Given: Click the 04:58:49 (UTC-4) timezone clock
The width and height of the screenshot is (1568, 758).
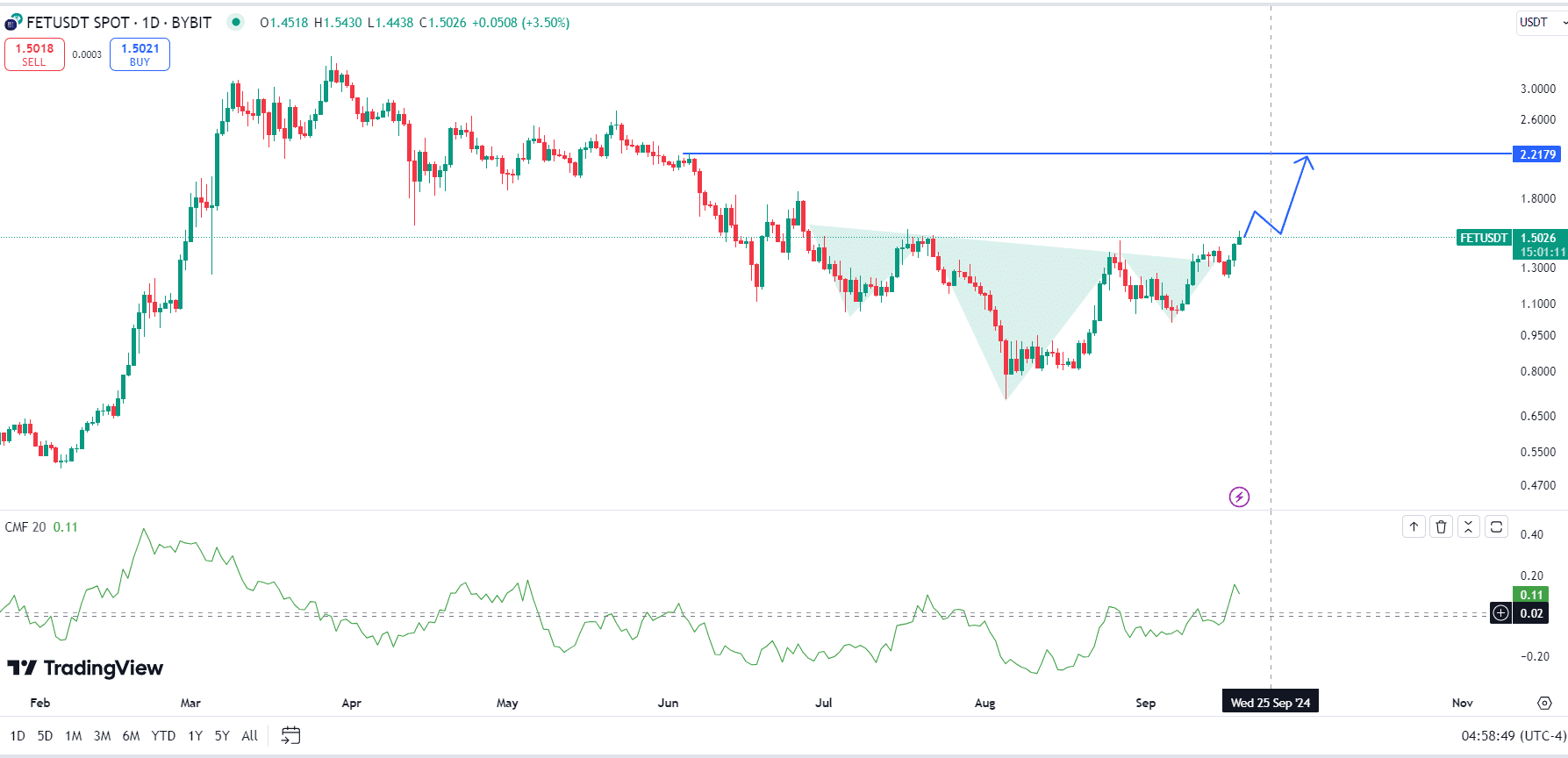Looking at the screenshot, I should 1514,736.
